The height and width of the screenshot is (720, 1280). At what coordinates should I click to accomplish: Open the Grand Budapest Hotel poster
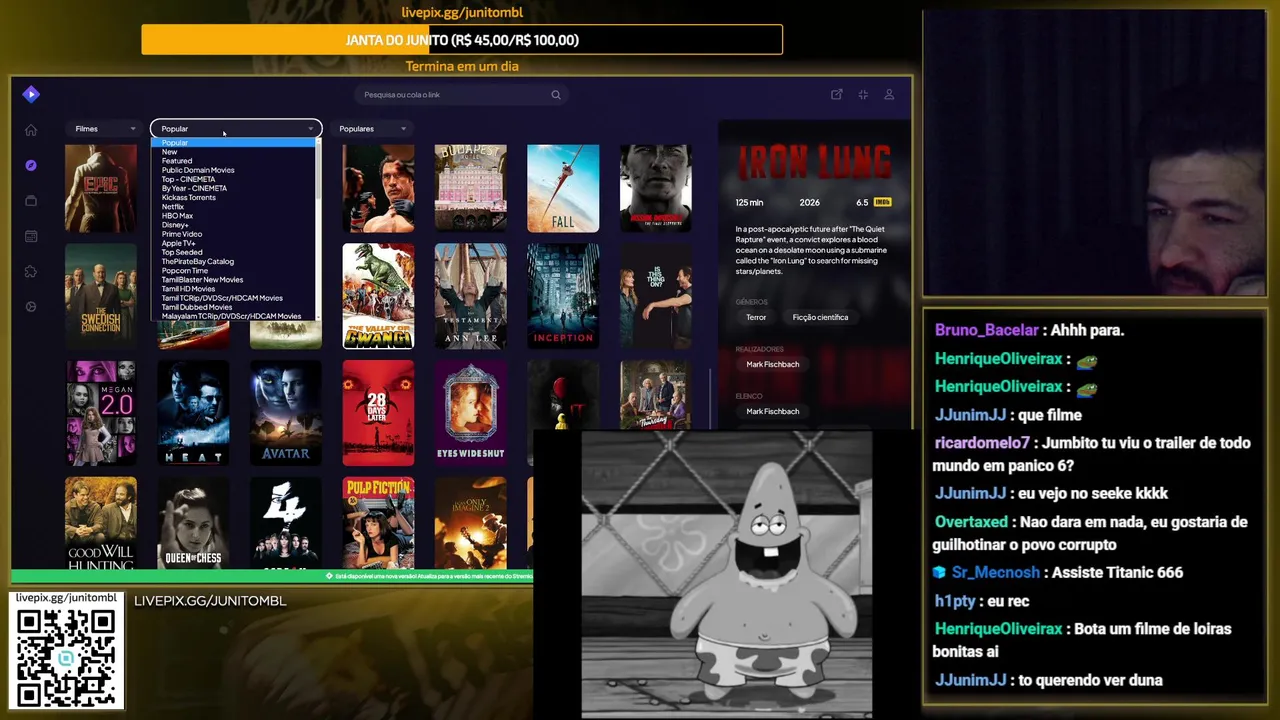click(471, 189)
